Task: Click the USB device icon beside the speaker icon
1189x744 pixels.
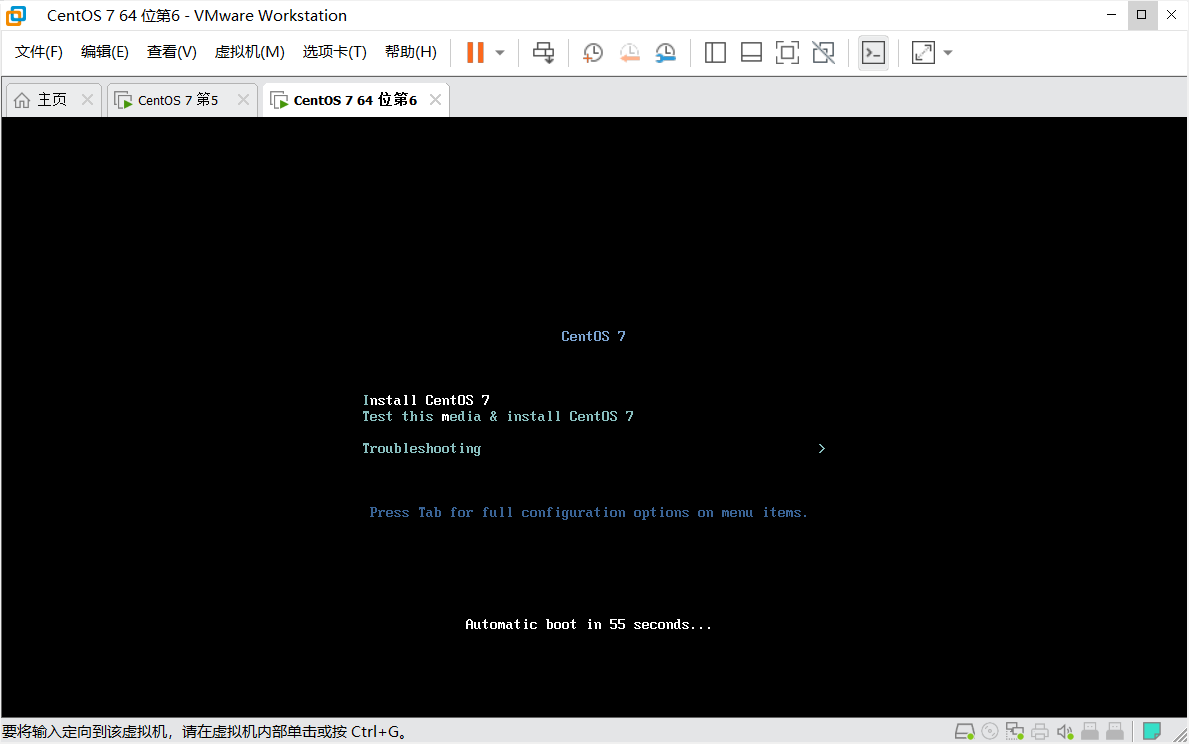Action: [x=1090, y=732]
